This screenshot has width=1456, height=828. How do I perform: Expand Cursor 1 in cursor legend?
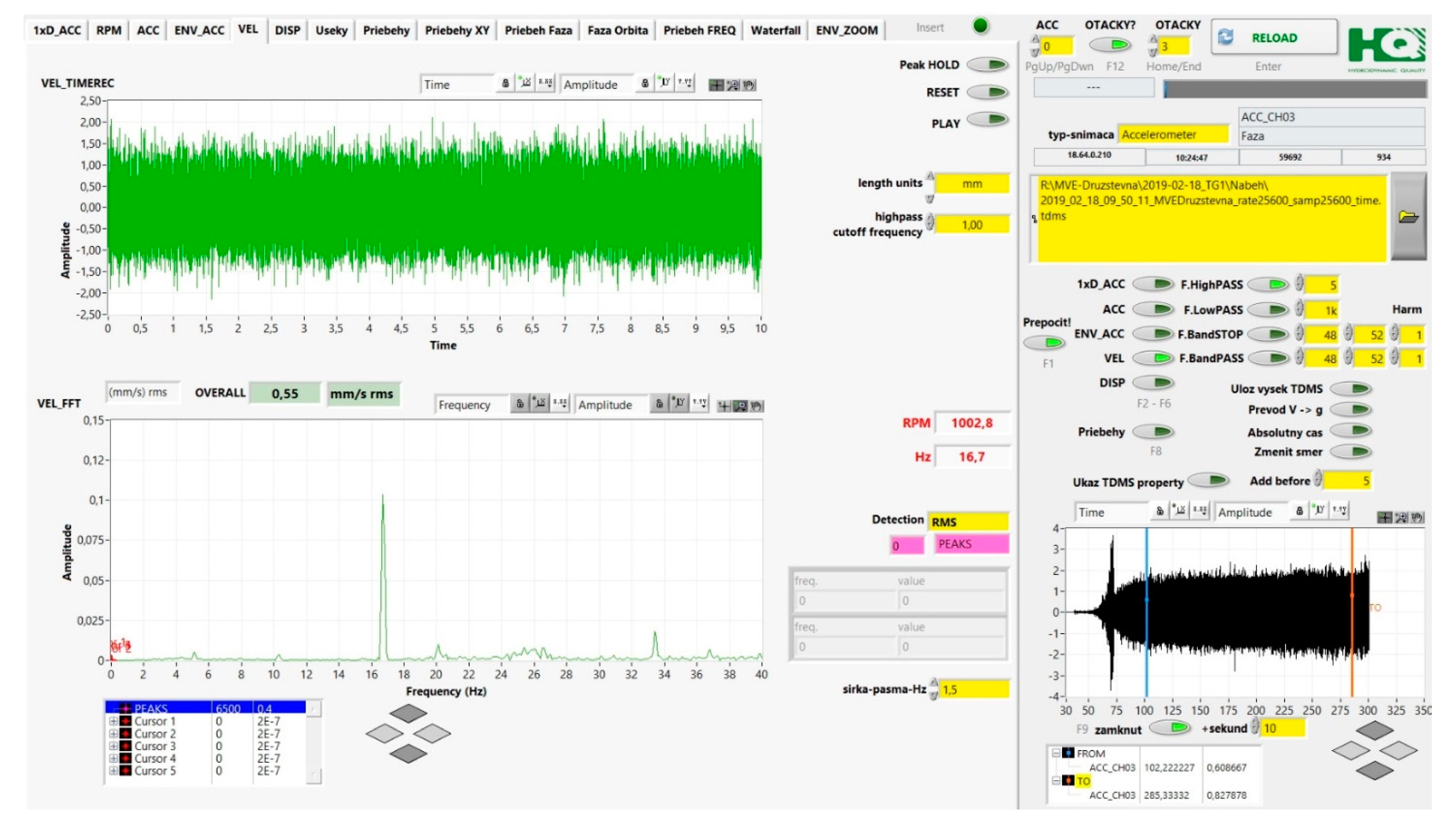[113, 721]
